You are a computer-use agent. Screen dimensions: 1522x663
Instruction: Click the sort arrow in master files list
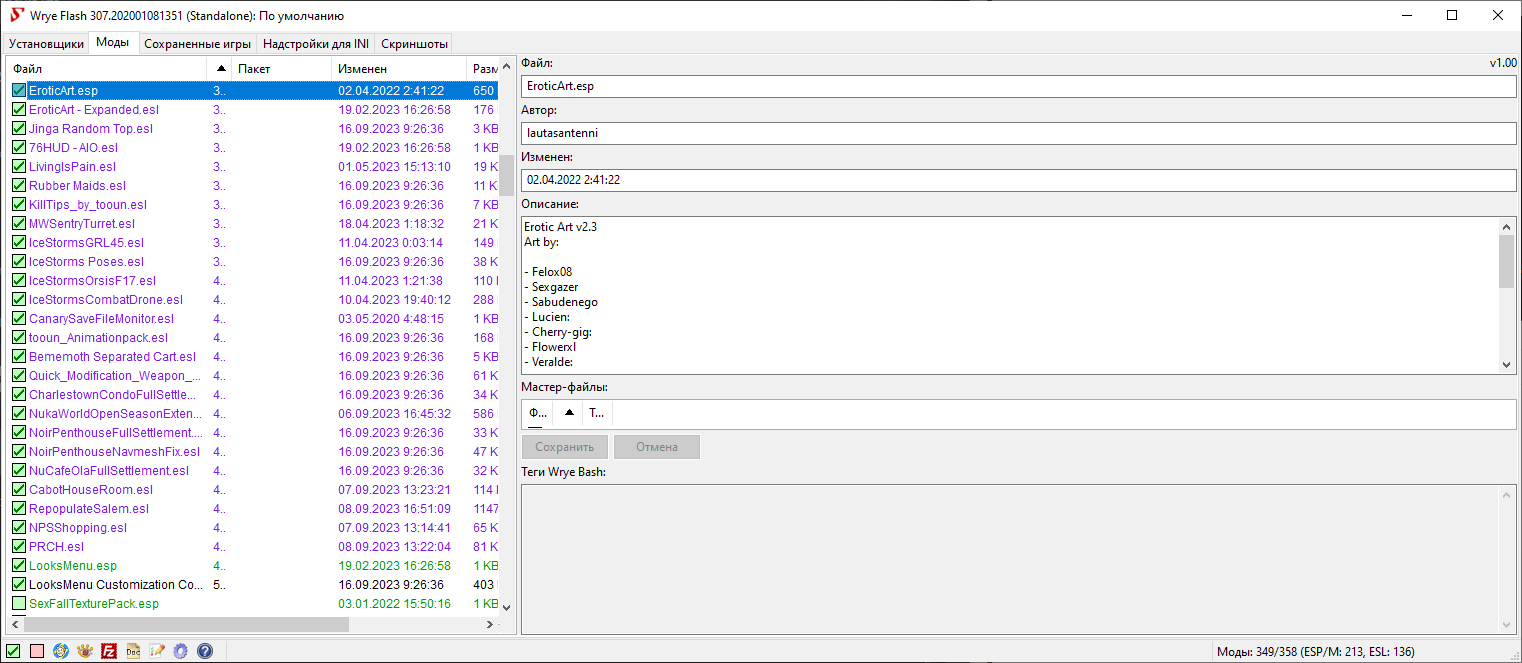569,412
